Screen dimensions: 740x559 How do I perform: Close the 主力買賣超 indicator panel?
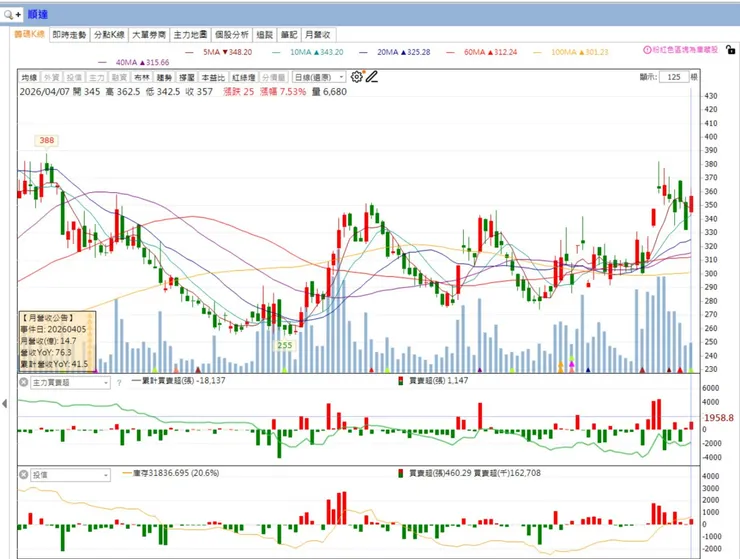click(x=24, y=381)
